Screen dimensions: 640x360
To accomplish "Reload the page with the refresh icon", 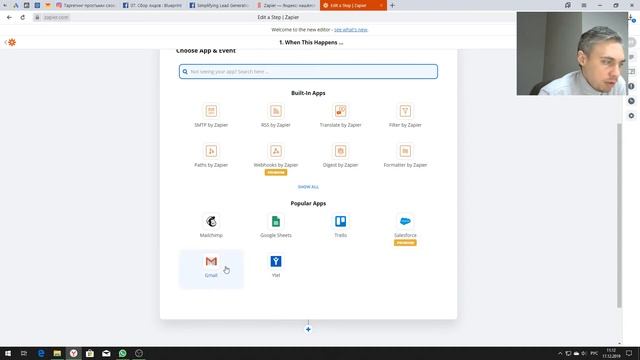I will 23,18.
